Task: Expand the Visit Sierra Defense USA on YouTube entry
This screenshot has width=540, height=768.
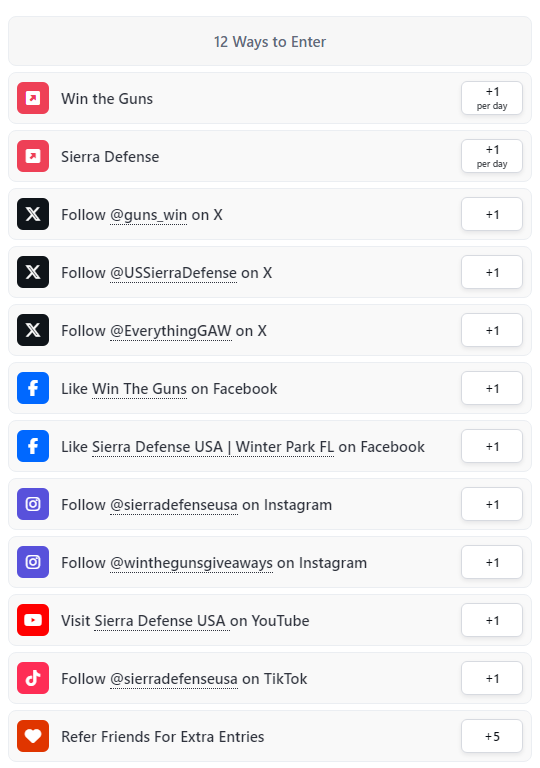Action: pos(270,620)
